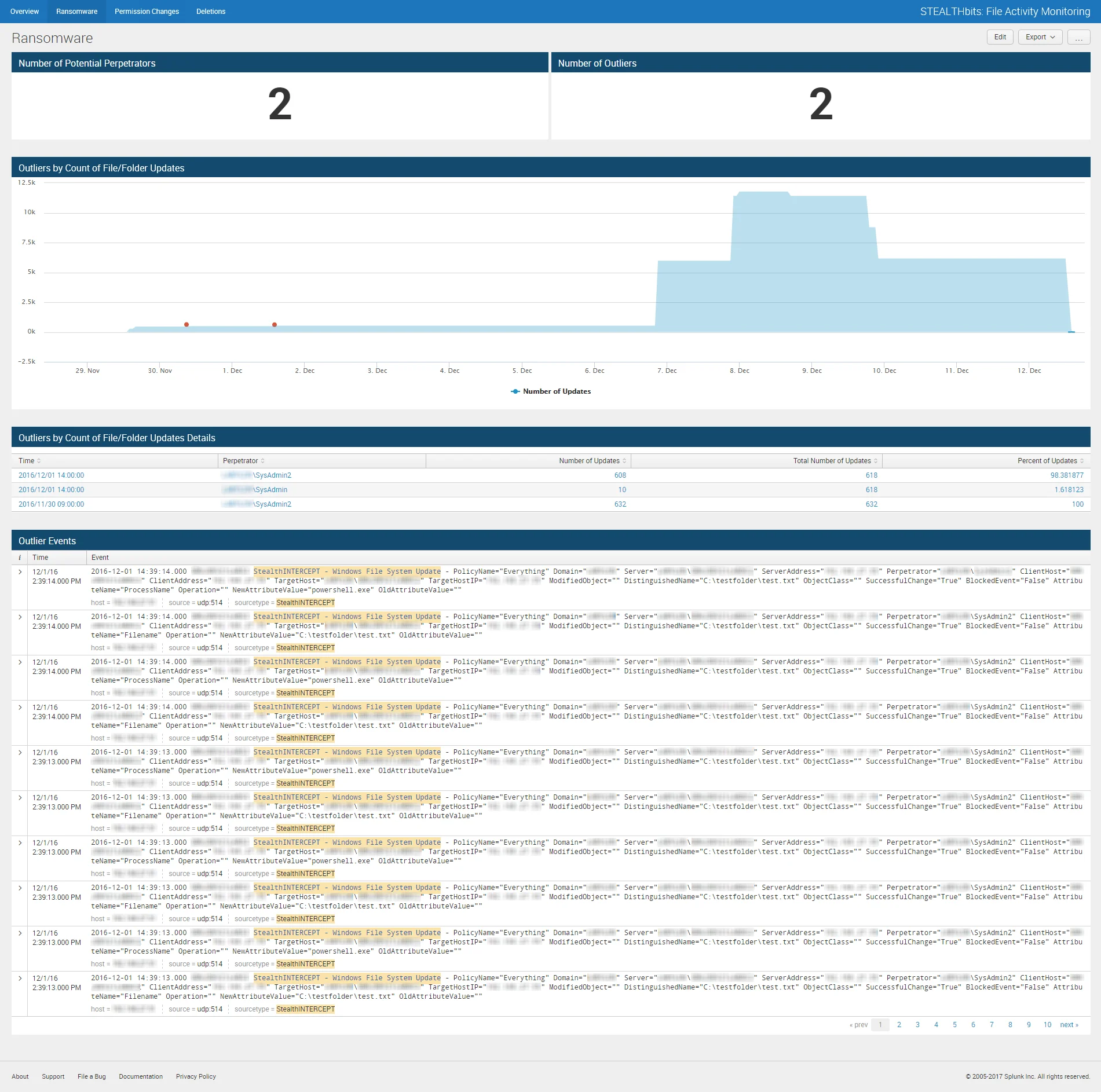
Task: Open the more options ellipsis button
Action: [1078, 37]
